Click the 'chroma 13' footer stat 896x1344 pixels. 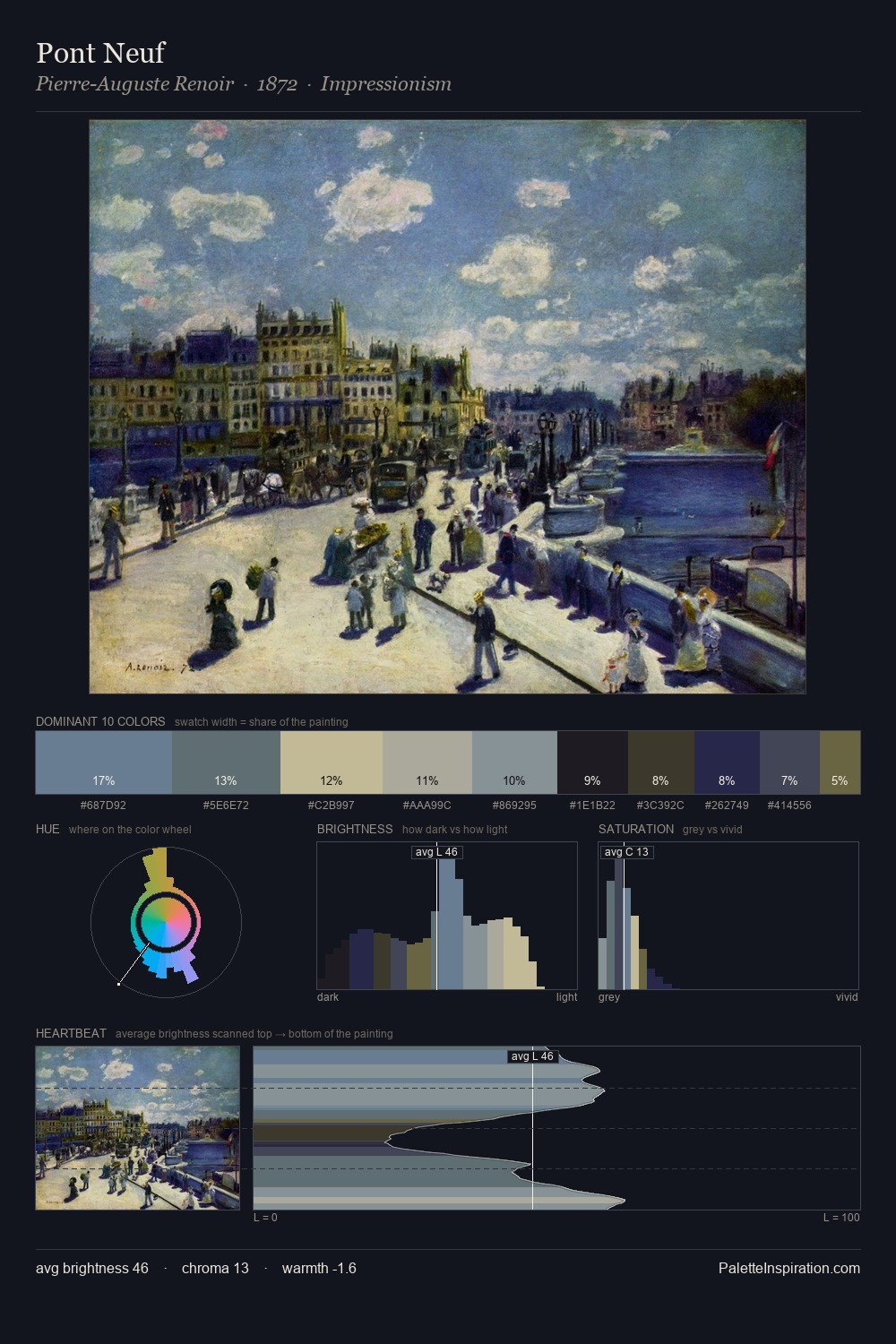(x=215, y=1268)
